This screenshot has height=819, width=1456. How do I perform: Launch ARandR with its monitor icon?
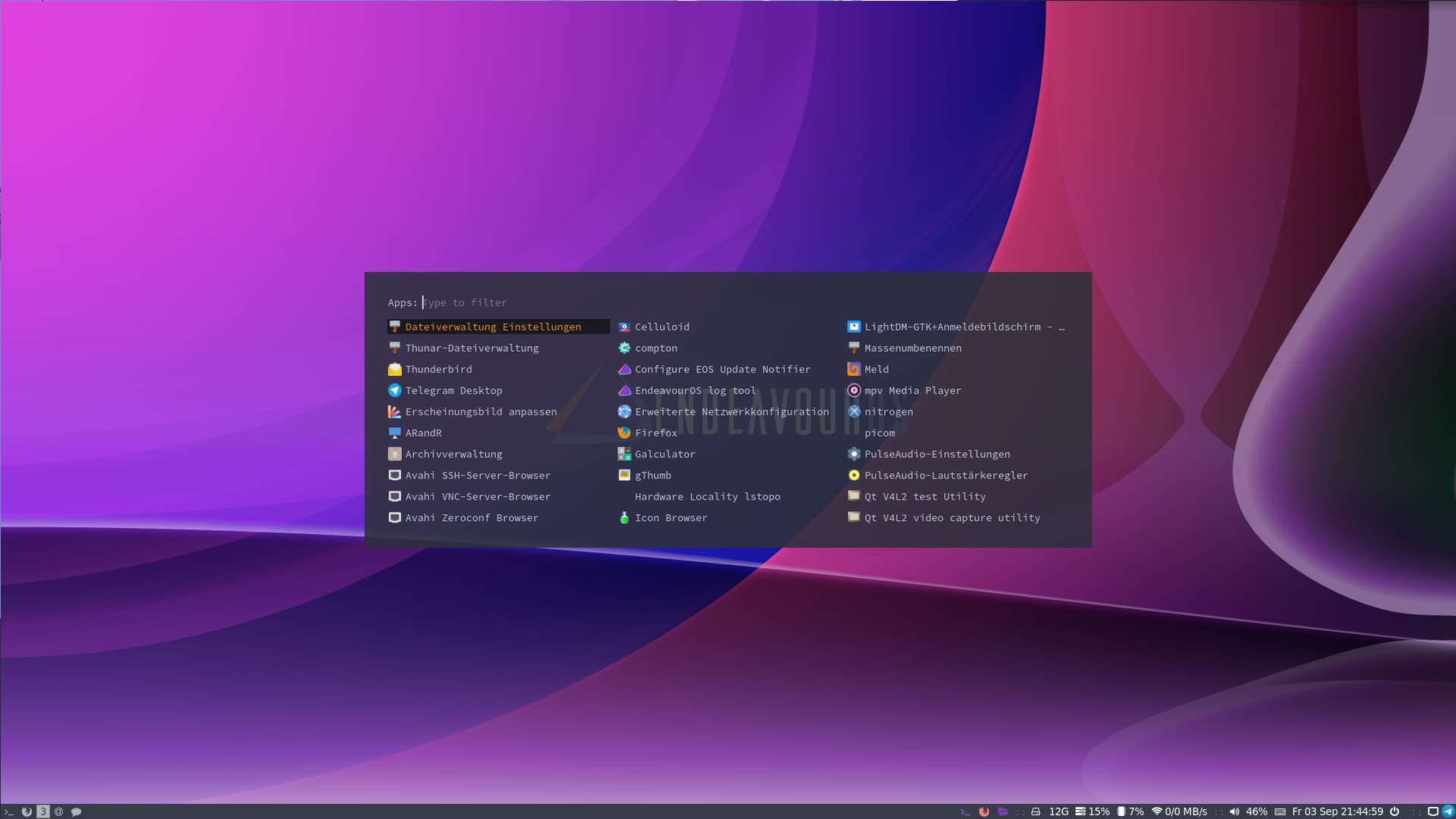(x=394, y=433)
